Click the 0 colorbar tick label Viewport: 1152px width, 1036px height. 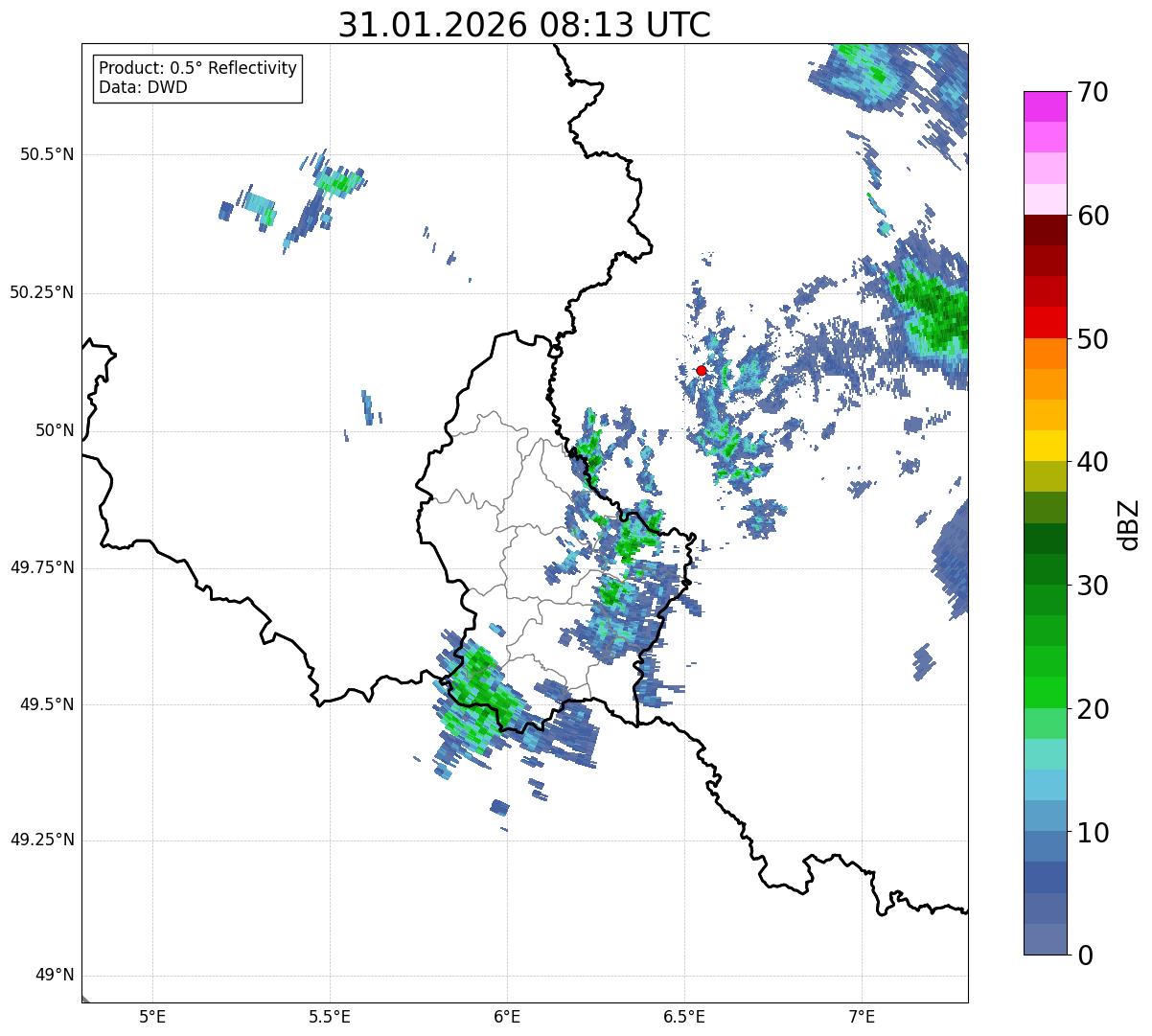pyautogui.click(x=1085, y=955)
